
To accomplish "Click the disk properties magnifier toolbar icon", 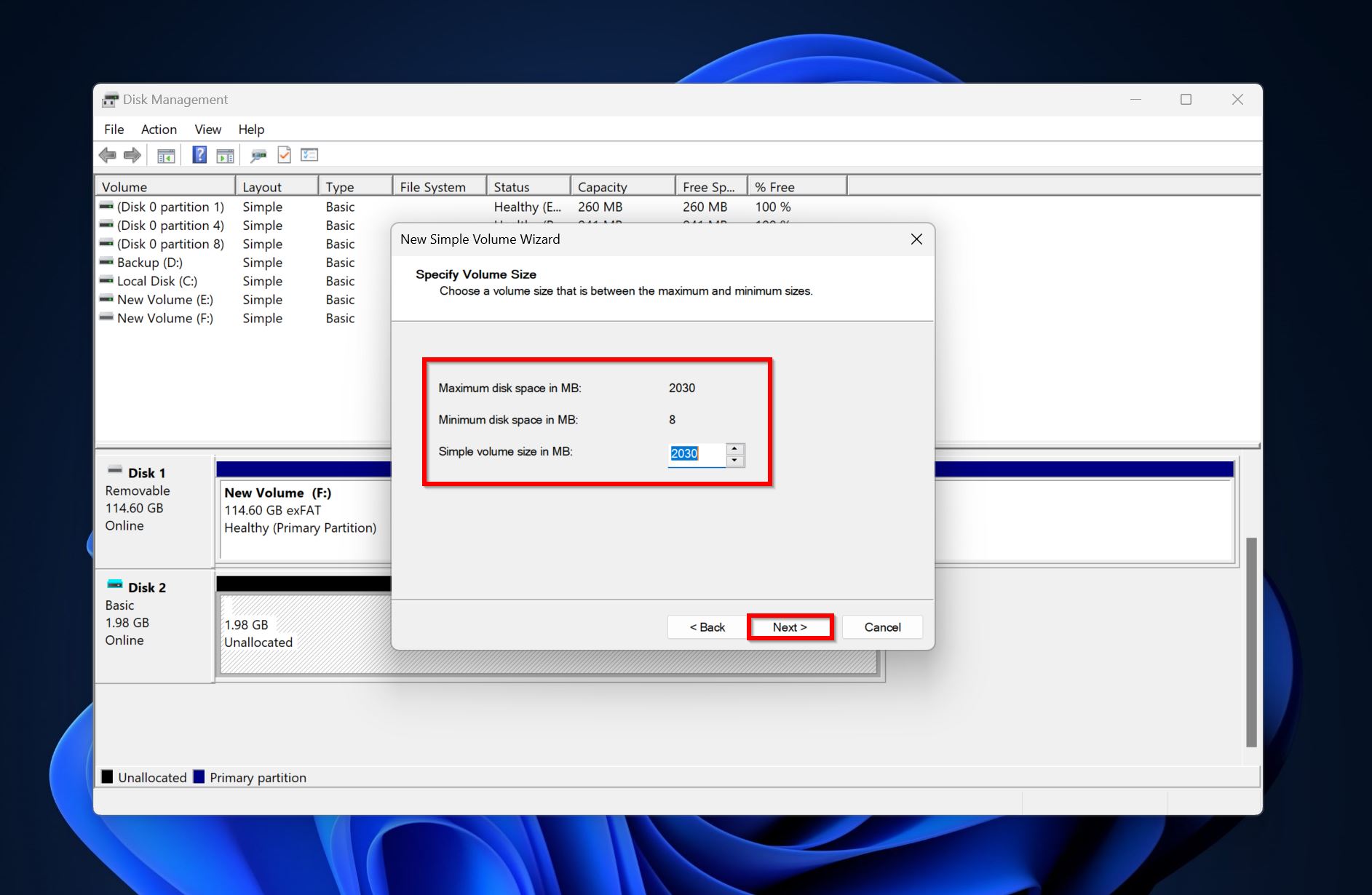I will (x=258, y=155).
